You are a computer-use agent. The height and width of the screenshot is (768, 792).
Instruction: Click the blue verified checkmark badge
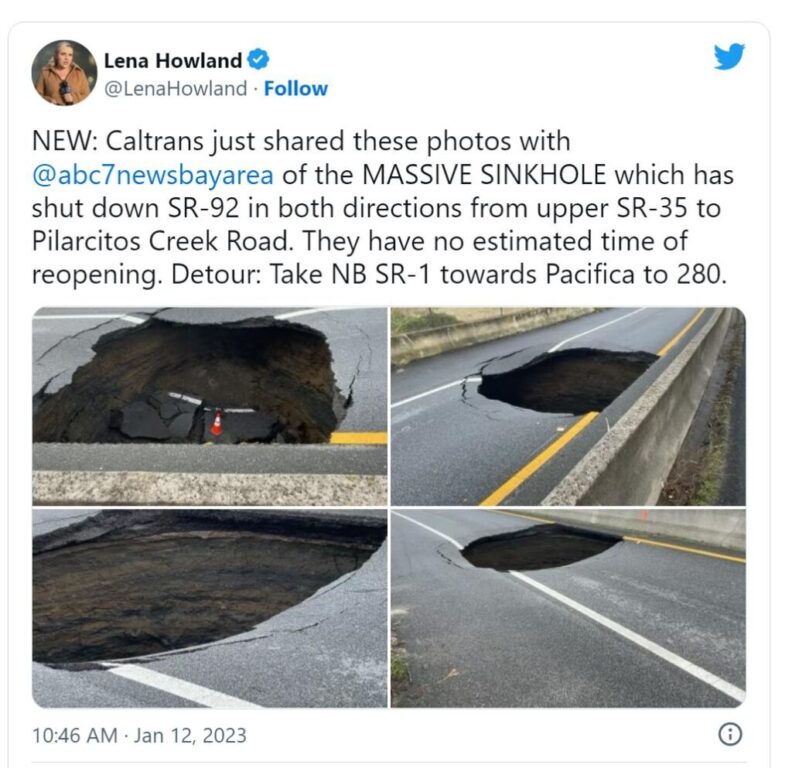point(258,60)
